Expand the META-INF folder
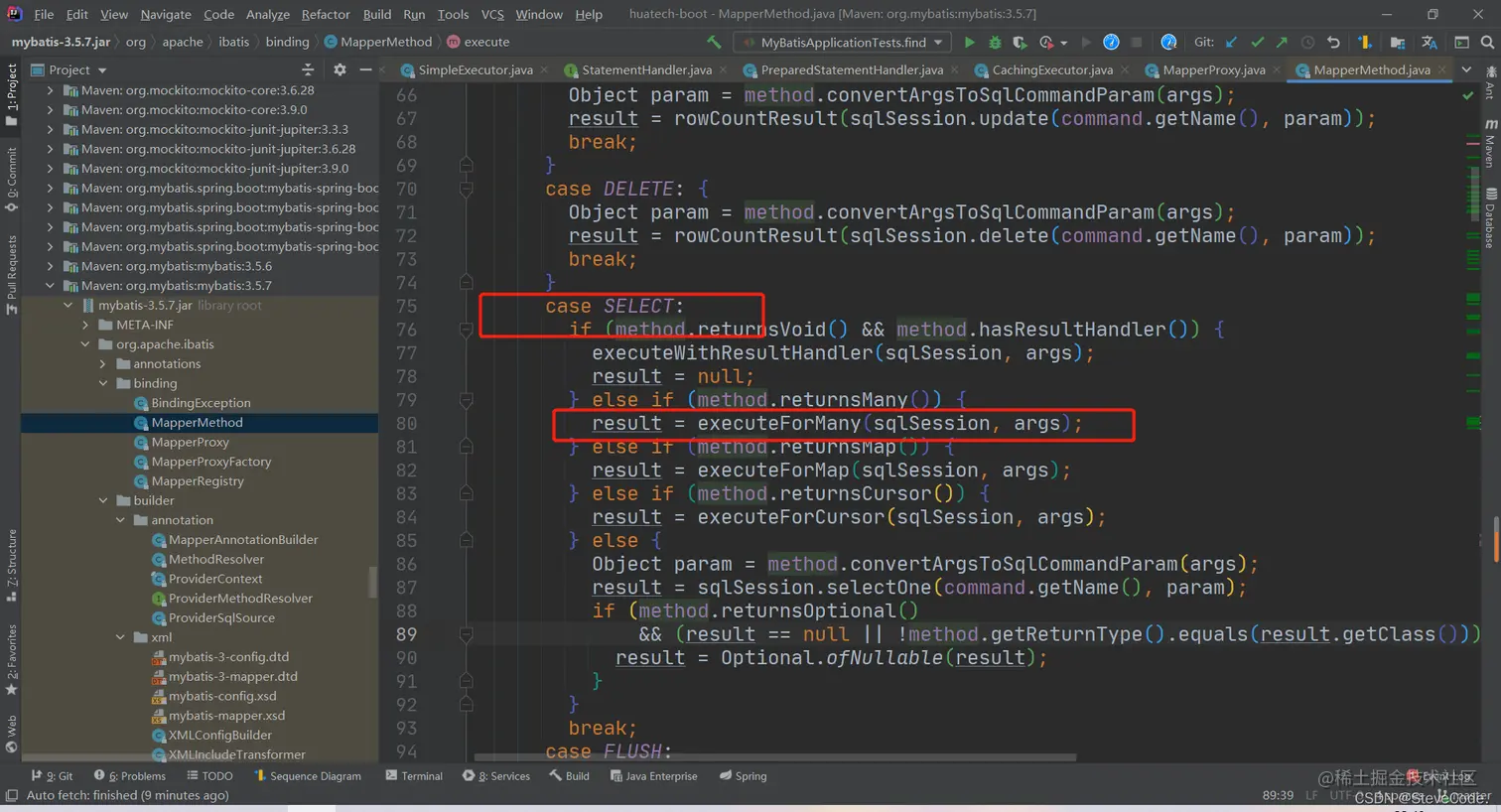1501x812 pixels. coord(85,325)
